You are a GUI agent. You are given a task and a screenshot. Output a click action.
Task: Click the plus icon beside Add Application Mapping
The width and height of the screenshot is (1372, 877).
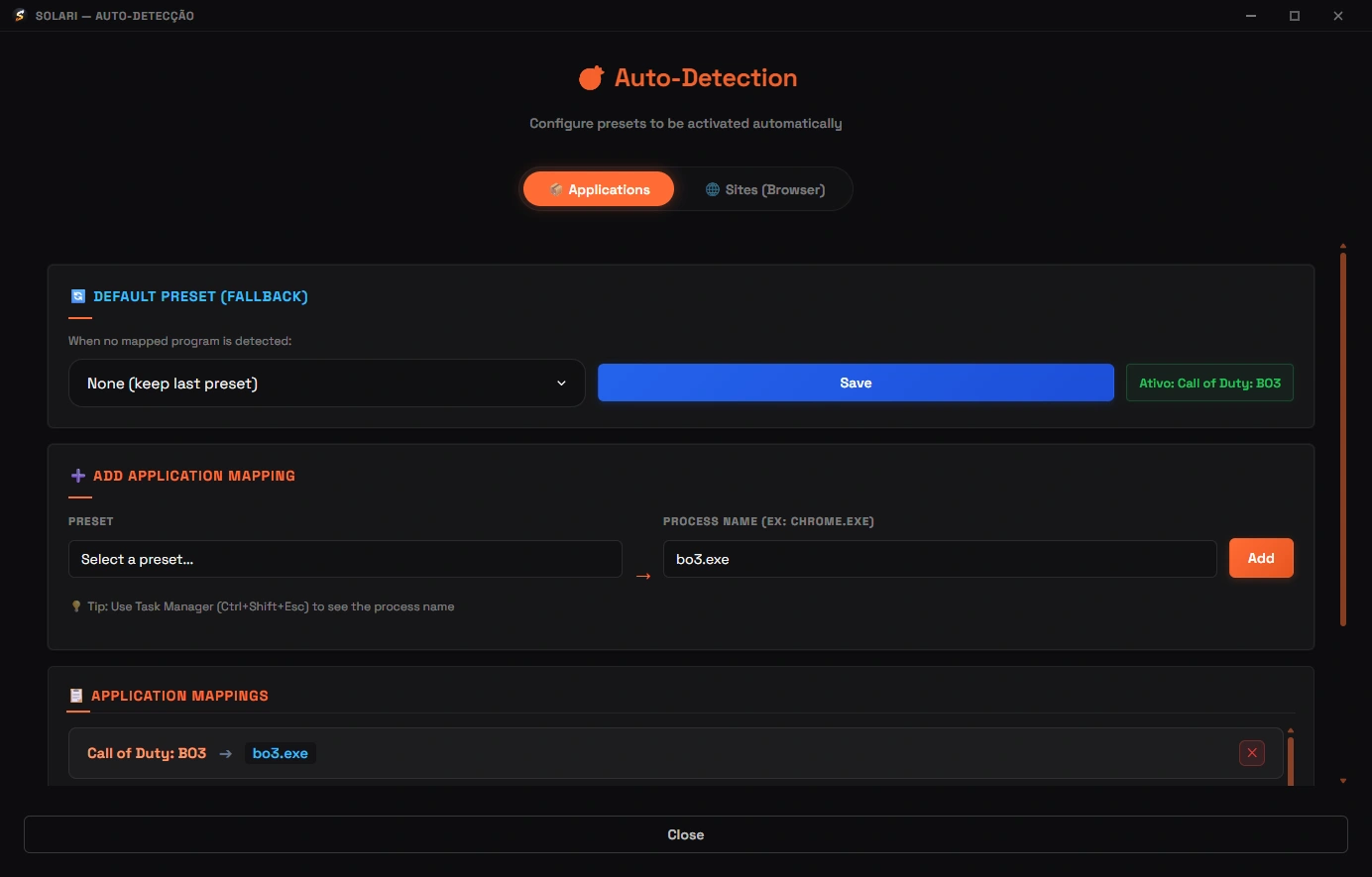(x=78, y=476)
